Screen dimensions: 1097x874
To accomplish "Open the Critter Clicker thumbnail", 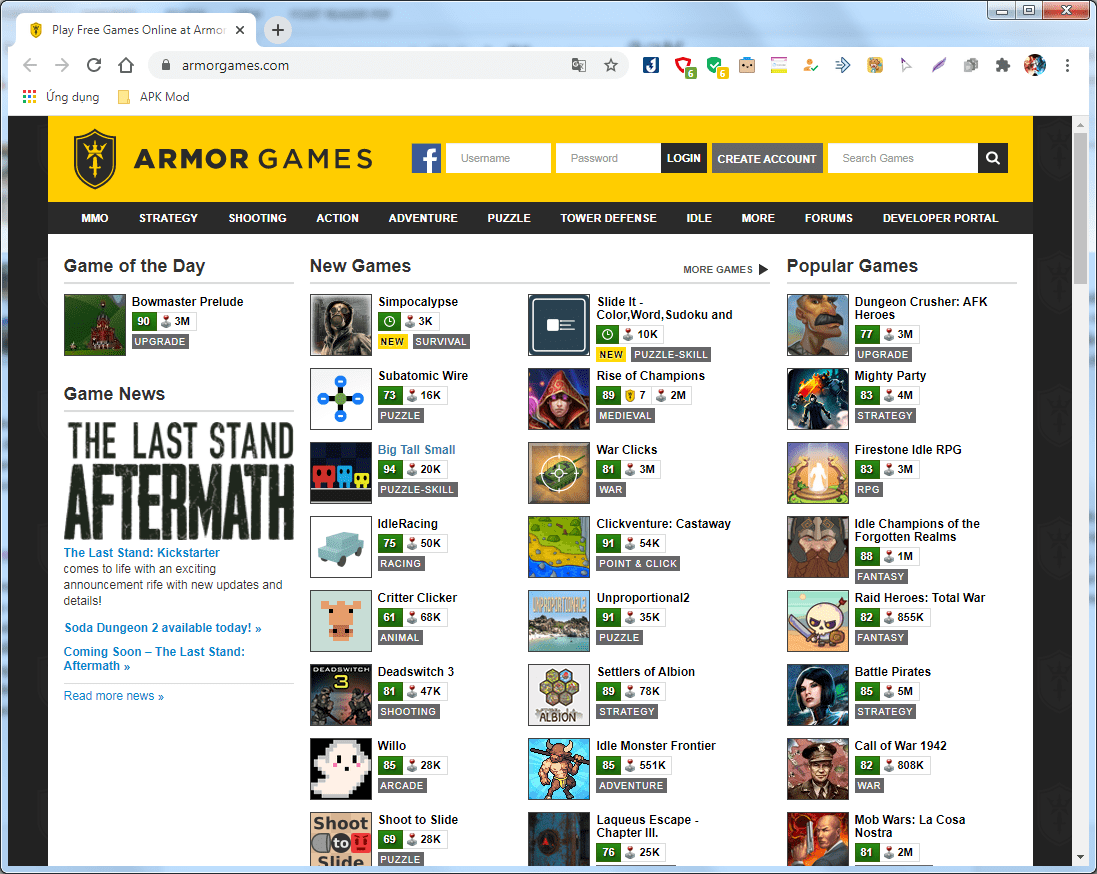I will [x=341, y=621].
